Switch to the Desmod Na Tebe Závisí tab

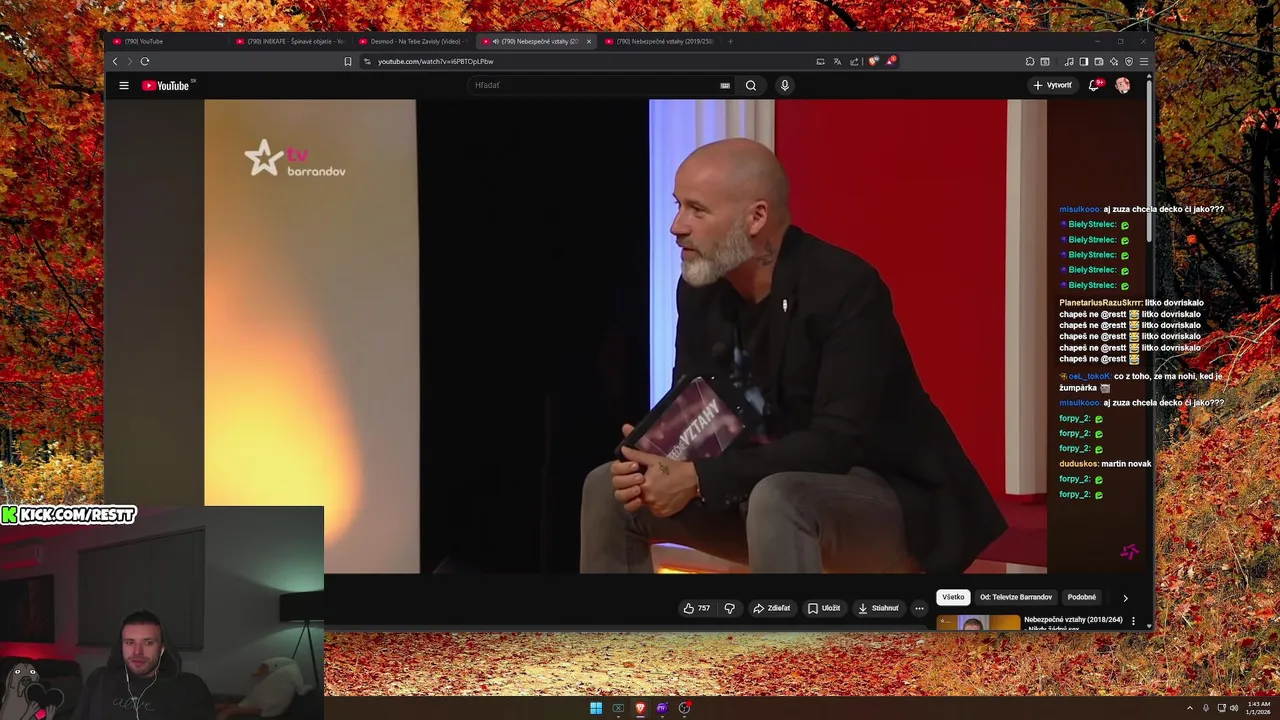pyautogui.click(x=414, y=41)
